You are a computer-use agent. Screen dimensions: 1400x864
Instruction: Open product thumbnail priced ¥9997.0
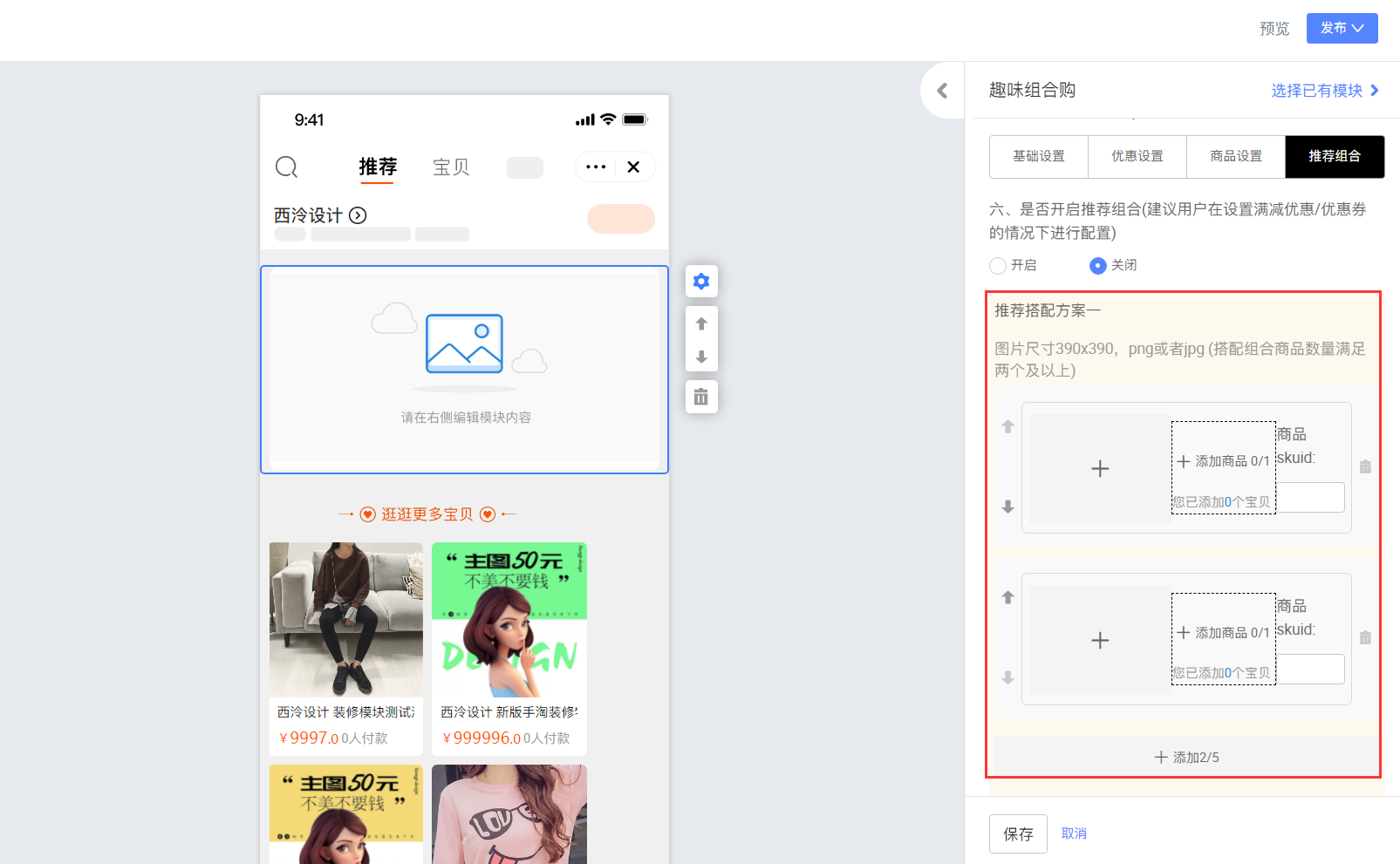coord(346,620)
